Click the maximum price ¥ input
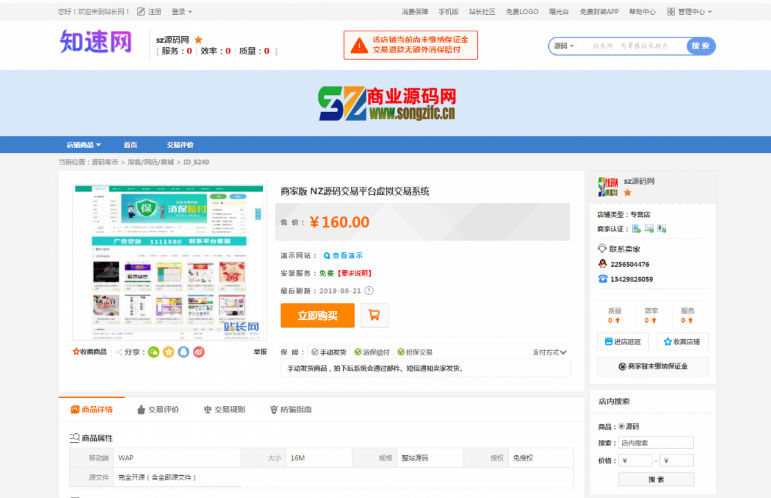Viewport: 771px width, 498px height. coord(677,461)
